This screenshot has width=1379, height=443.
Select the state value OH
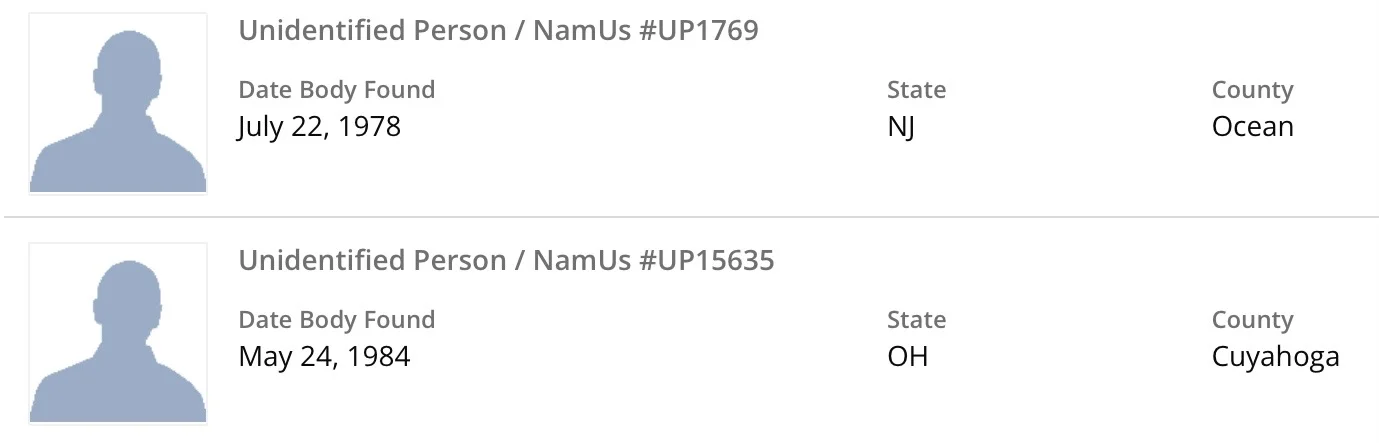point(907,357)
